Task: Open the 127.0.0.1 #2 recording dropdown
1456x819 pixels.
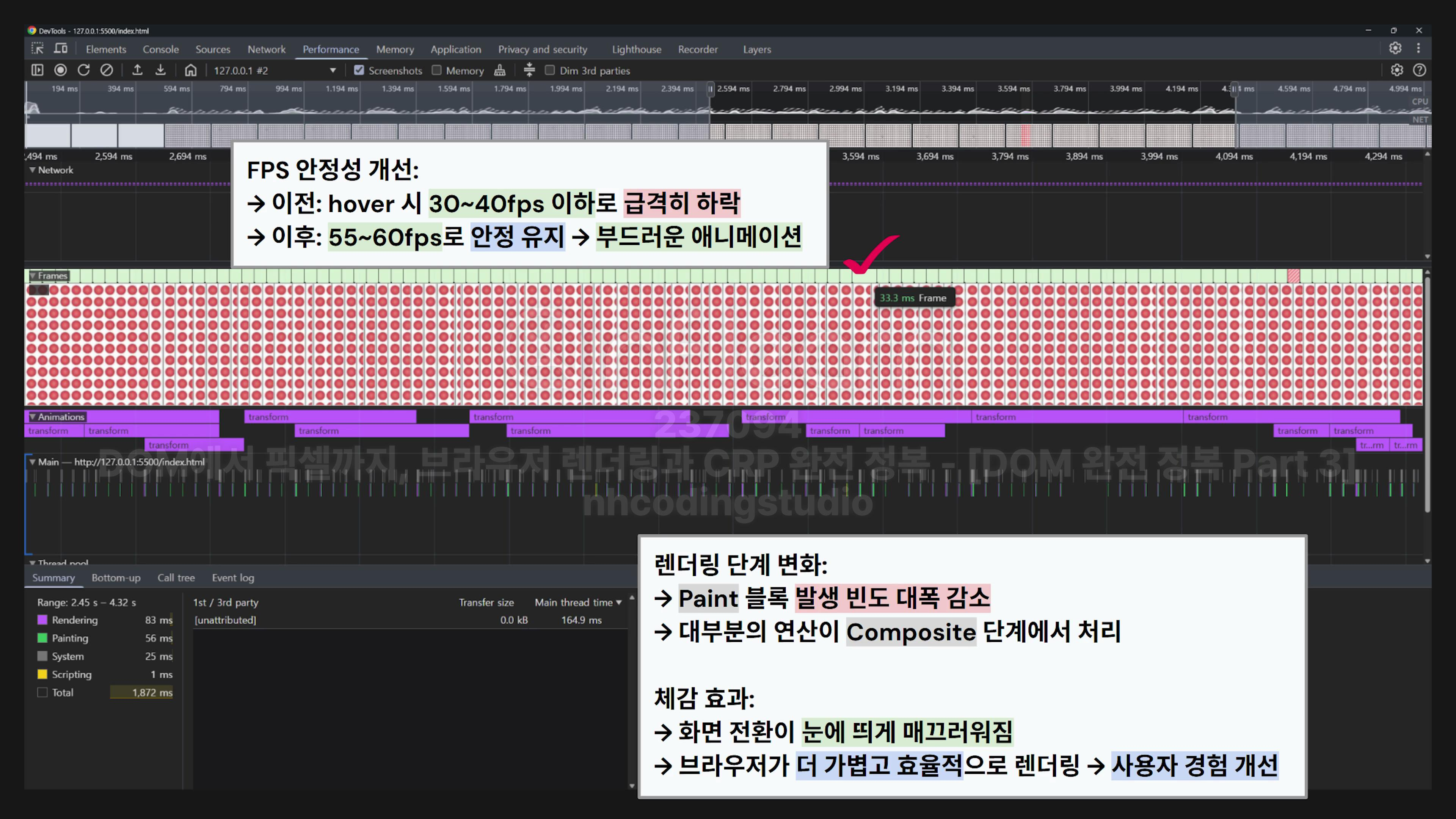Action: (x=333, y=70)
